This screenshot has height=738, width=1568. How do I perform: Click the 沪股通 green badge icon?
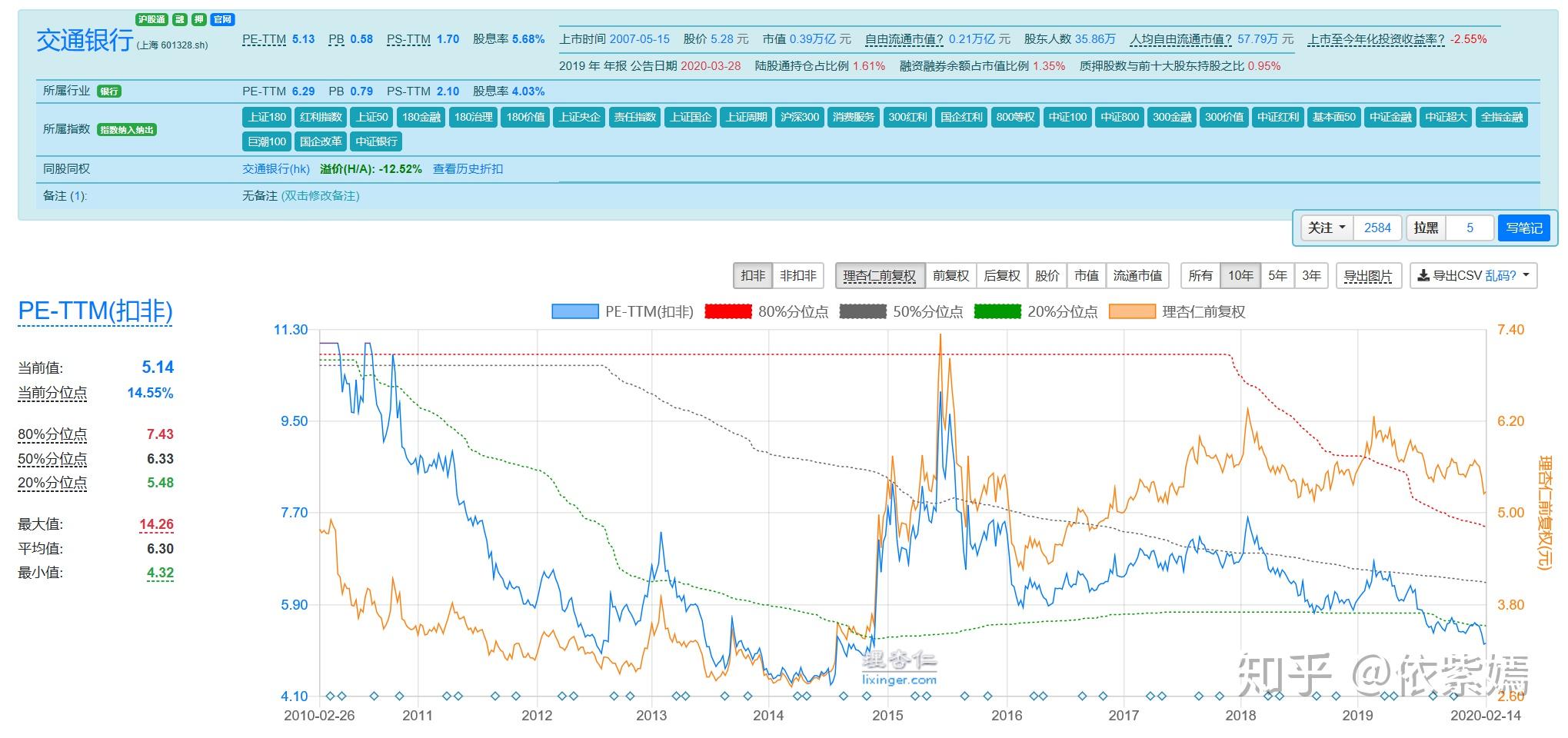[x=152, y=19]
